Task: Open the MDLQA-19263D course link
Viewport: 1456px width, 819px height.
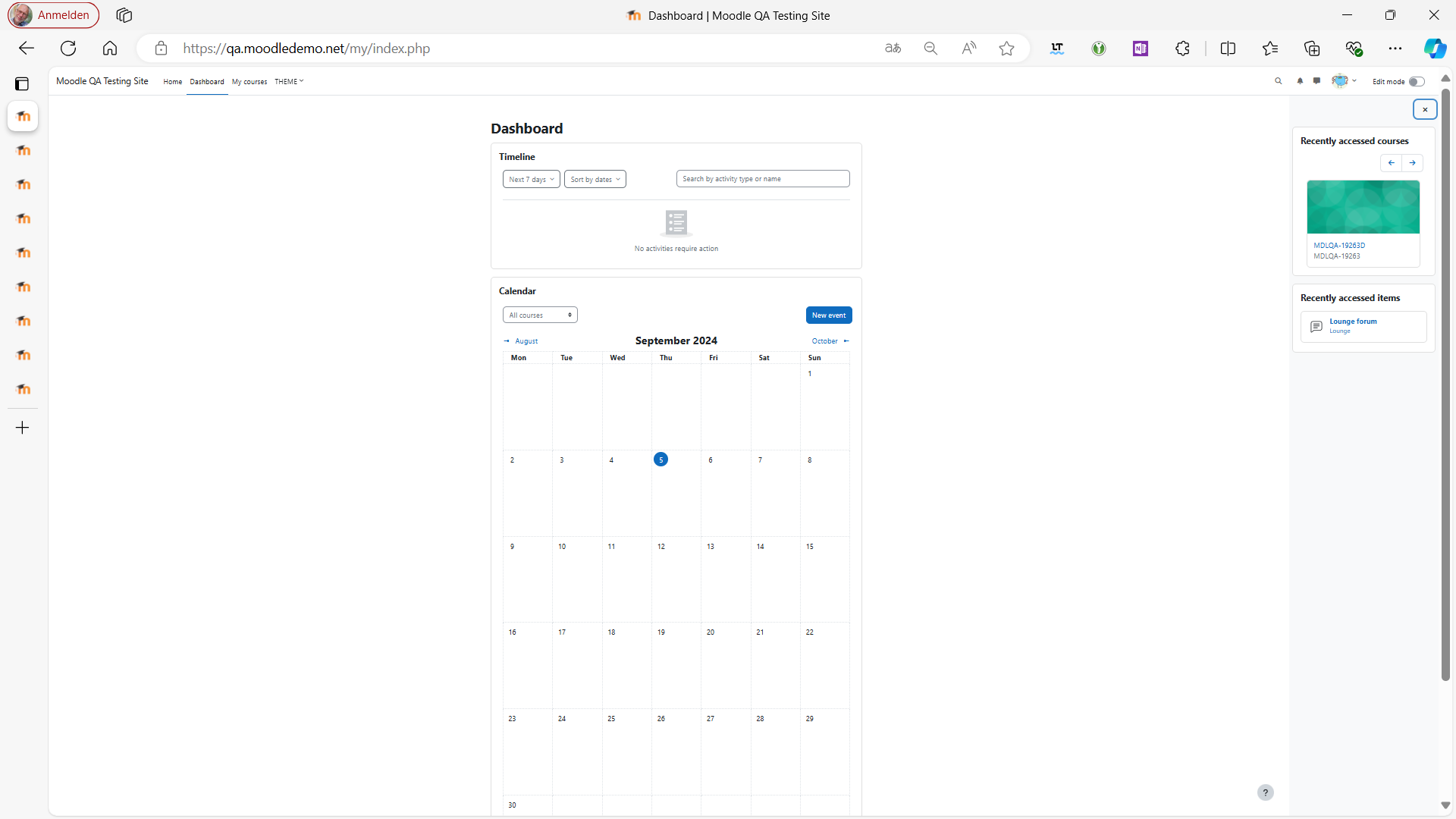Action: [1339, 246]
